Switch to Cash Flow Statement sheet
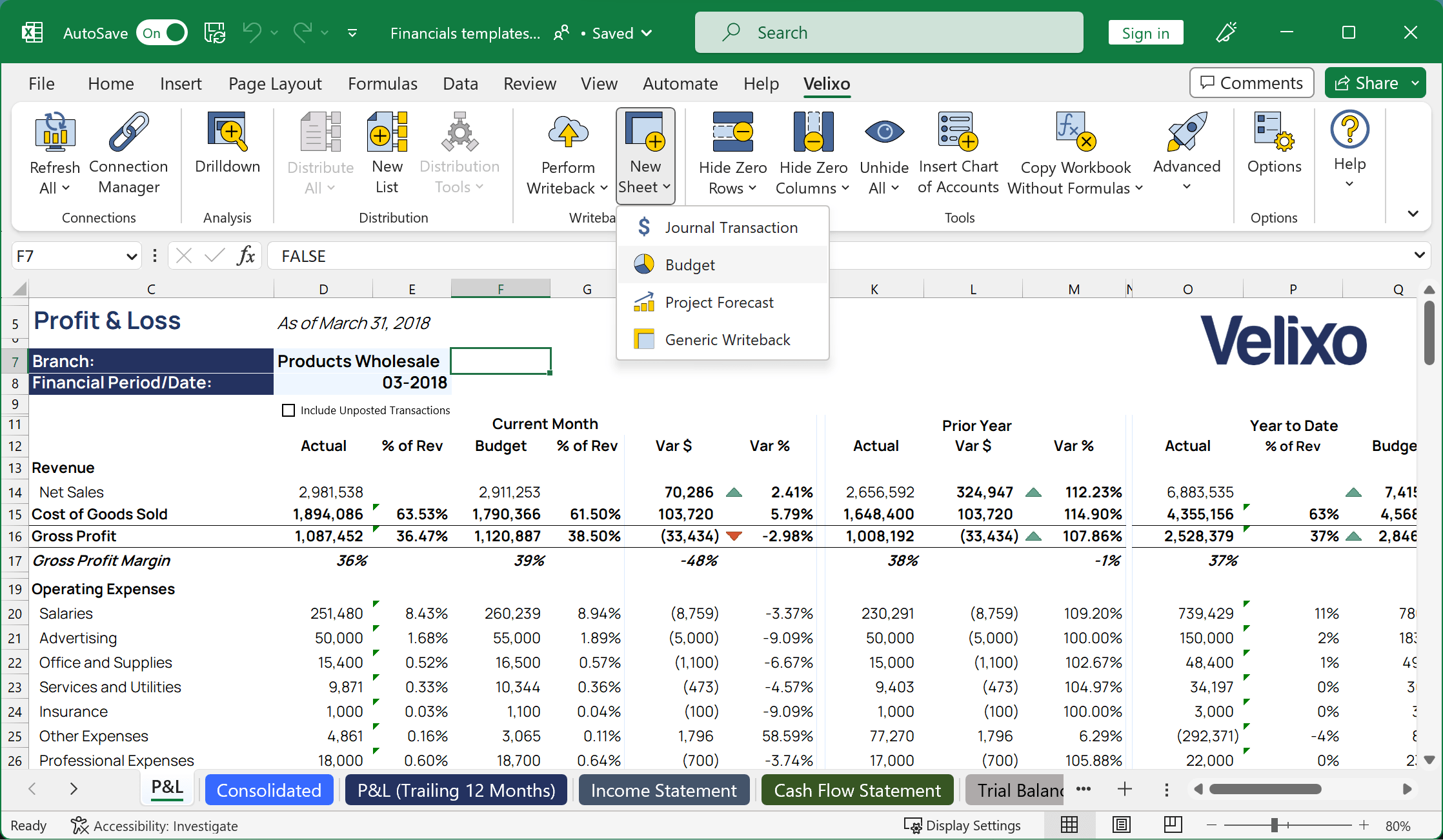 [x=858, y=790]
